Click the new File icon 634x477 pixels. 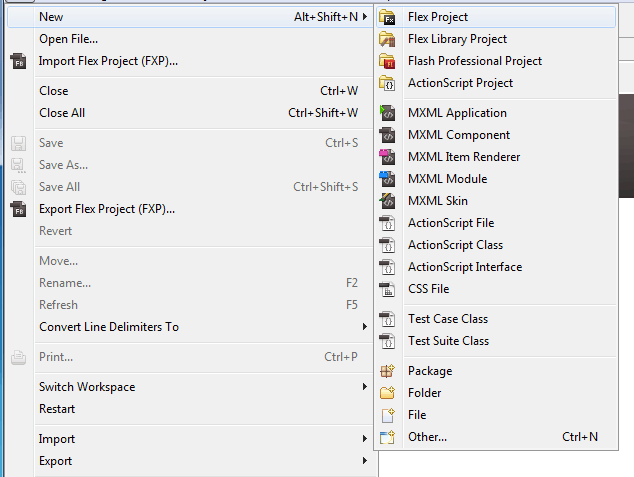(387, 415)
